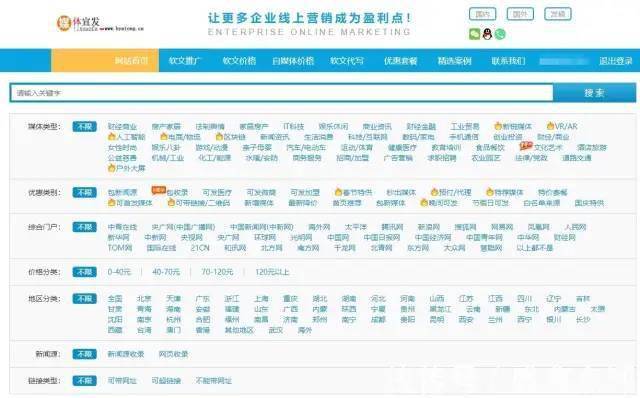Filter by 机械/工业 media type
Viewport: 640px width, 398px height.
pos(168,158)
